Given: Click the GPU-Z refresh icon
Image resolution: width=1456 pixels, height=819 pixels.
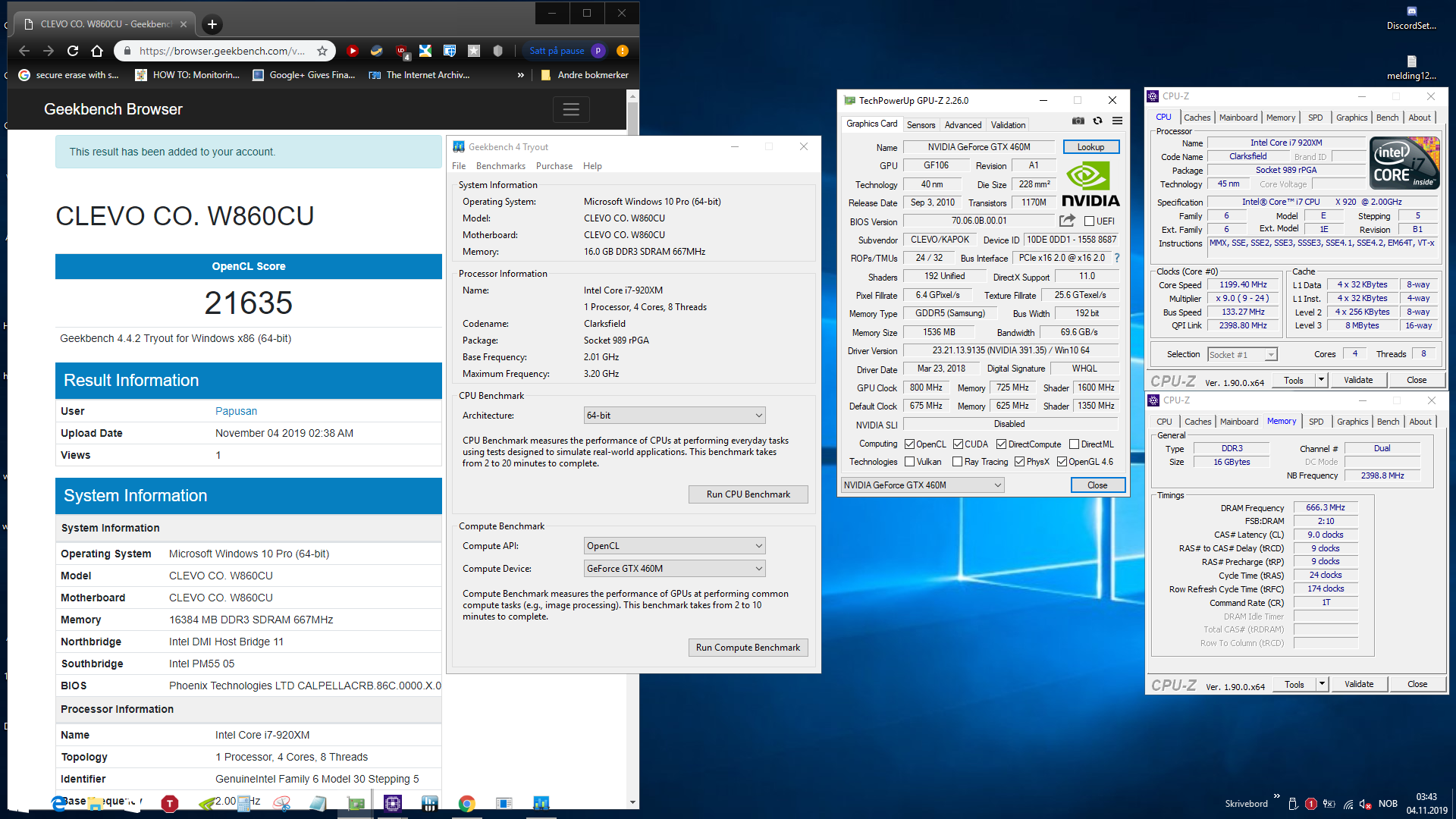Looking at the screenshot, I should click(1097, 121).
